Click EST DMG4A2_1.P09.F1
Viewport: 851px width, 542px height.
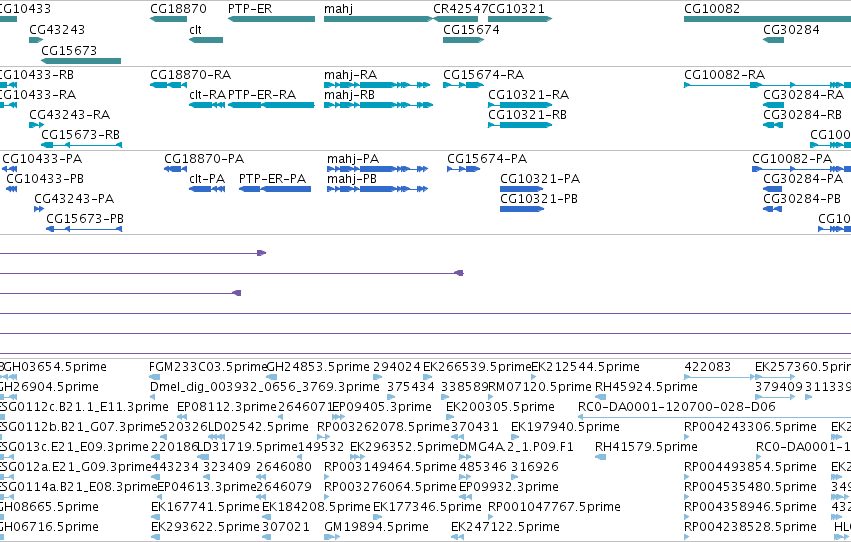(465, 457)
